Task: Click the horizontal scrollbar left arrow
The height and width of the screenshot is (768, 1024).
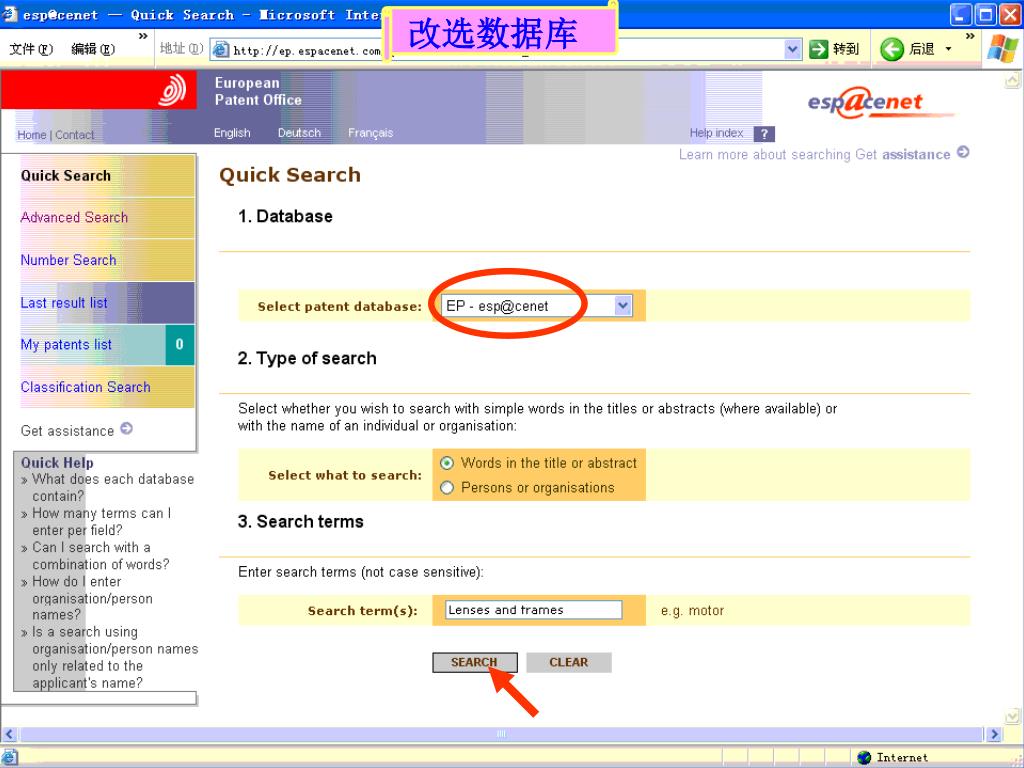Action: (x=9, y=734)
